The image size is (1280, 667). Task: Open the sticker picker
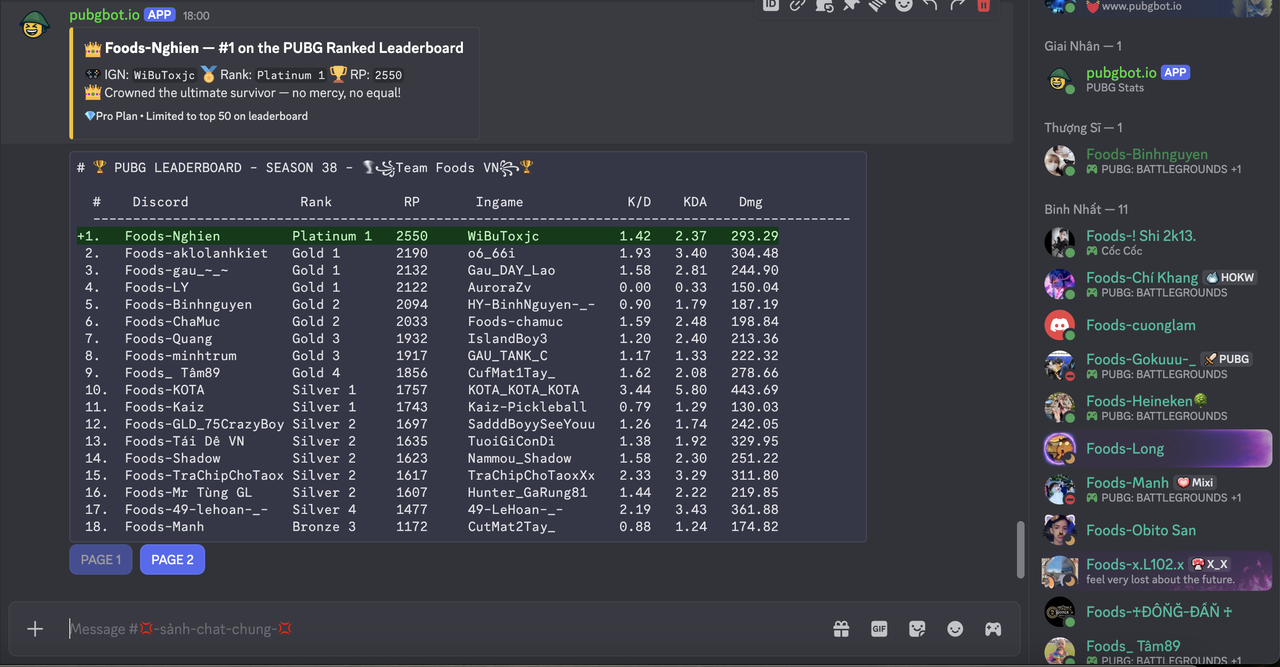point(917,629)
